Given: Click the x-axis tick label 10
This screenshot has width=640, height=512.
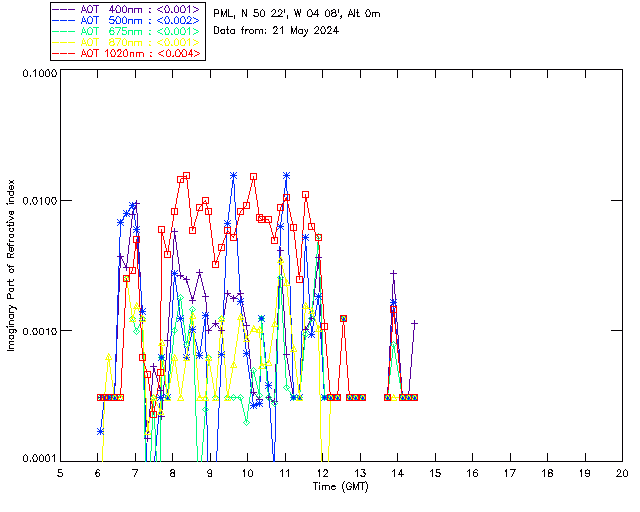Looking at the screenshot, I should (247, 473).
